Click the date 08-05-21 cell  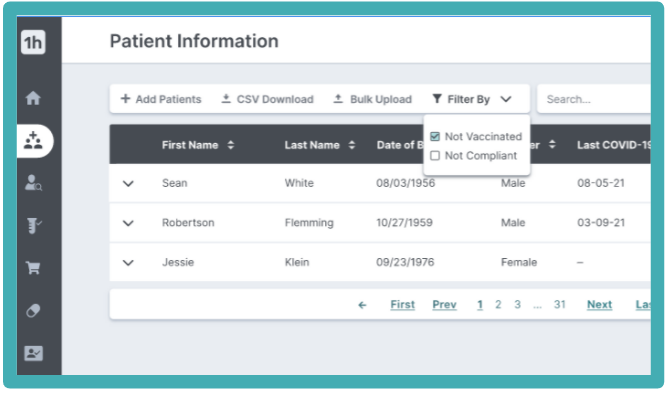tap(601, 183)
